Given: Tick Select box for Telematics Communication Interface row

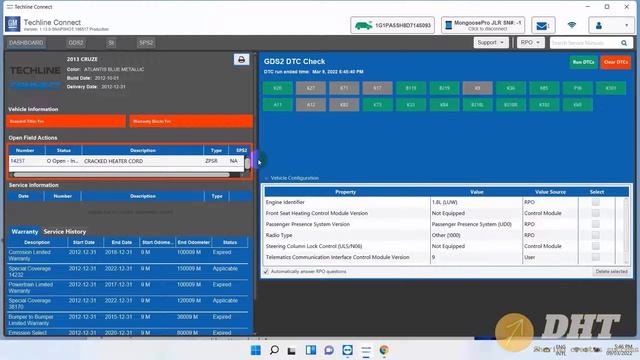Looking at the screenshot, I should (596, 257).
